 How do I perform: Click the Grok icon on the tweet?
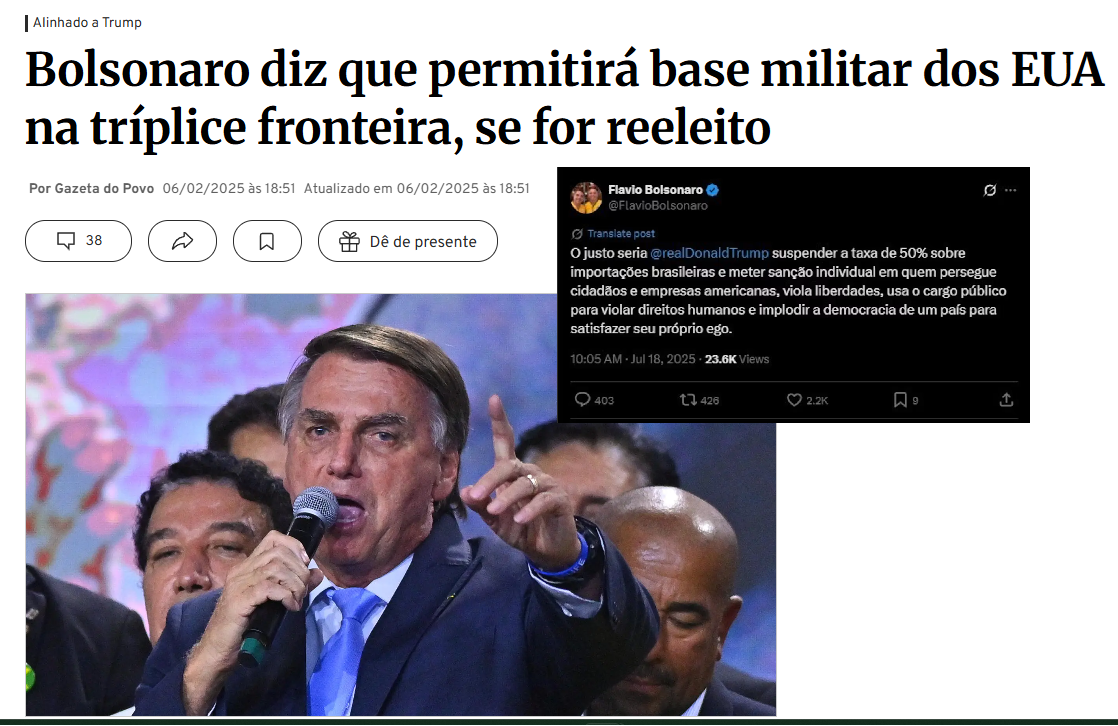click(x=990, y=190)
